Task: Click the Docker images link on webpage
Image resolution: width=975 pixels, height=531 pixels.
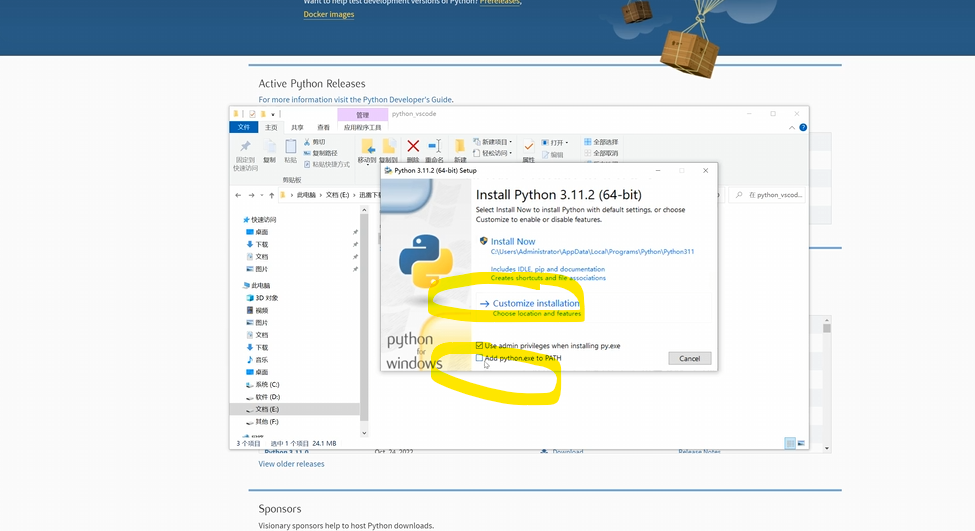Action: (328, 14)
